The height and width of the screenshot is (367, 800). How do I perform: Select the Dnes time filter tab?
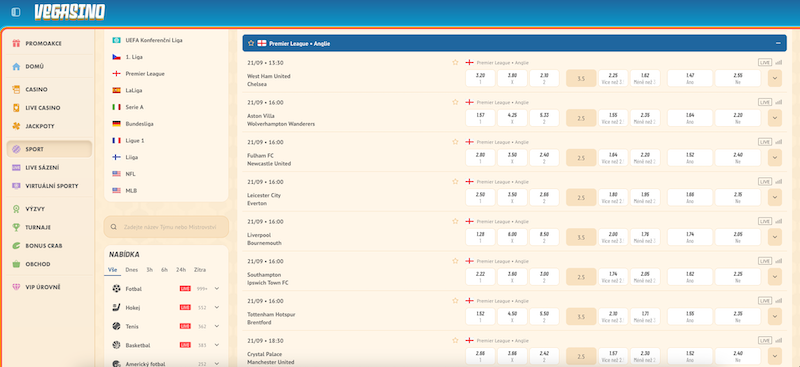pyautogui.click(x=132, y=270)
